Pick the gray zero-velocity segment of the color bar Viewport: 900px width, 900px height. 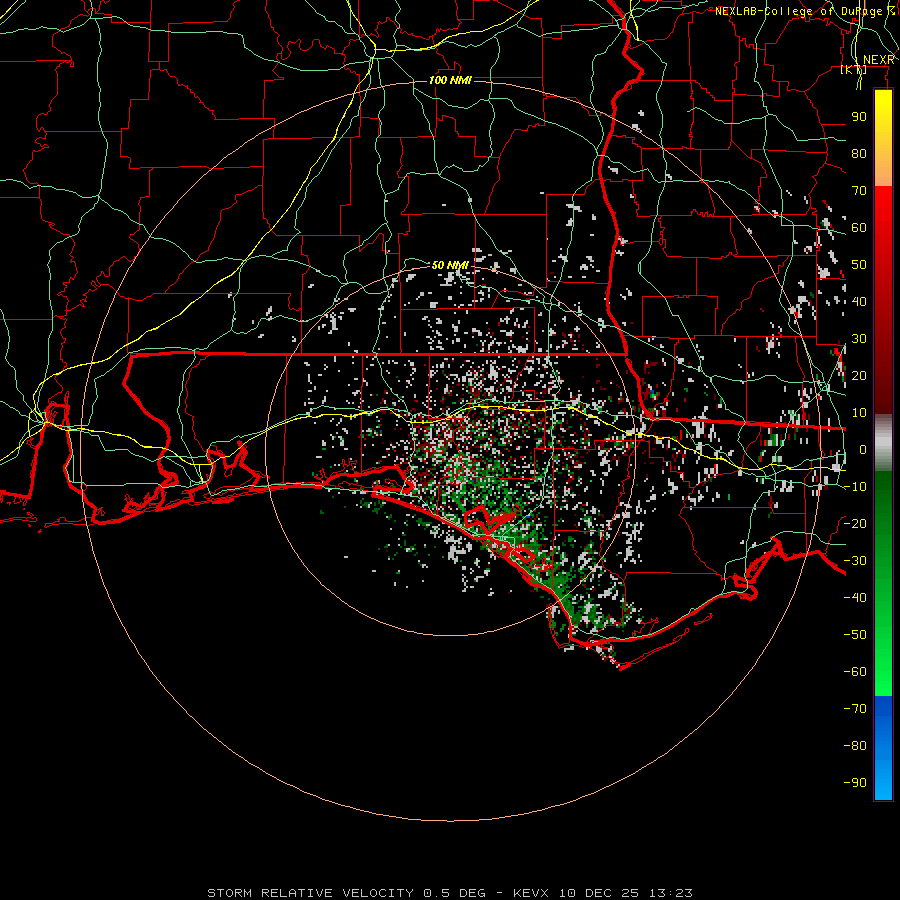point(883,443)
